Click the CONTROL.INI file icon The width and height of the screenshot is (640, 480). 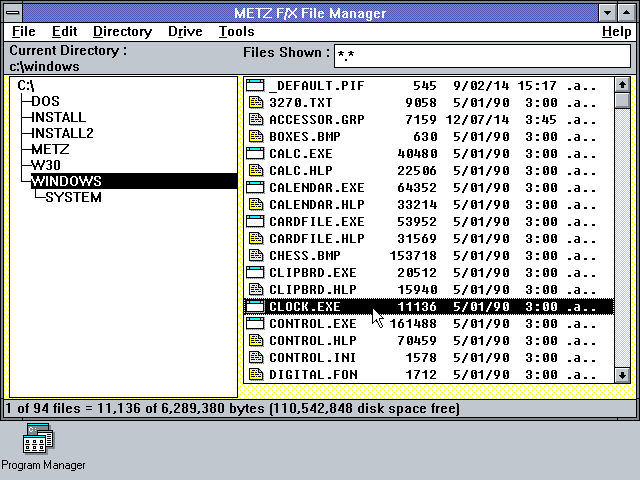click(x=256, y=358)
